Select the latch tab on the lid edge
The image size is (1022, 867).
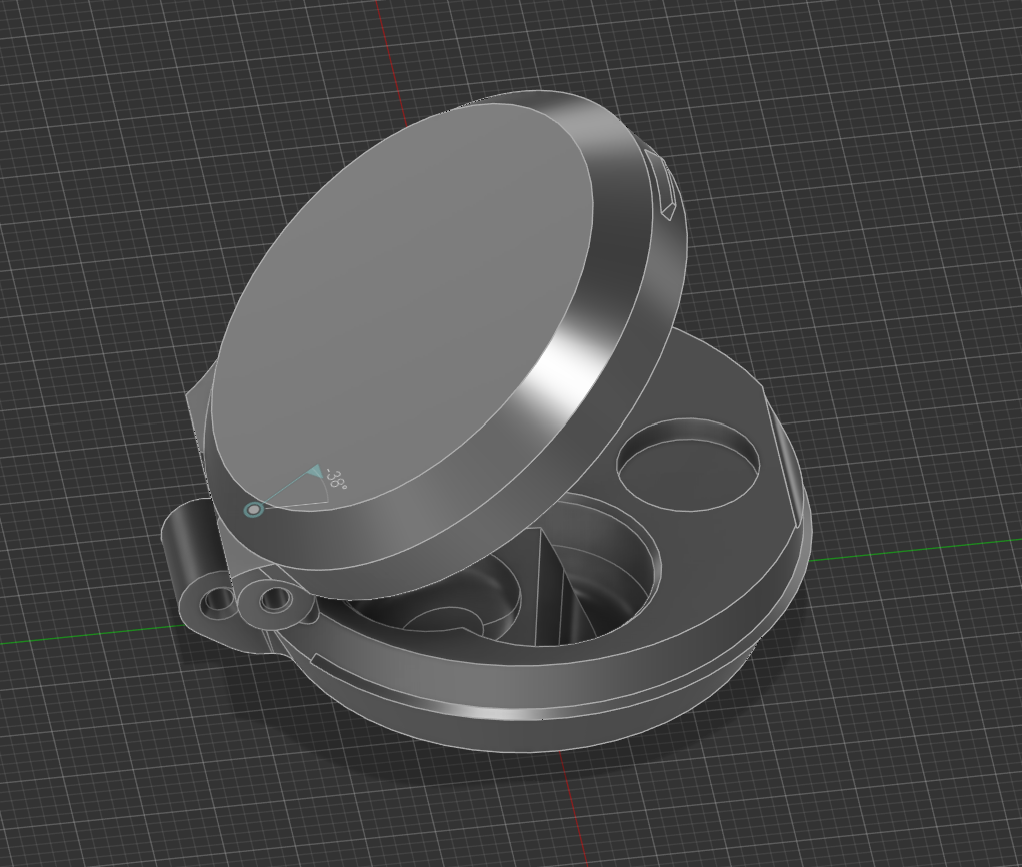[661, 184]
